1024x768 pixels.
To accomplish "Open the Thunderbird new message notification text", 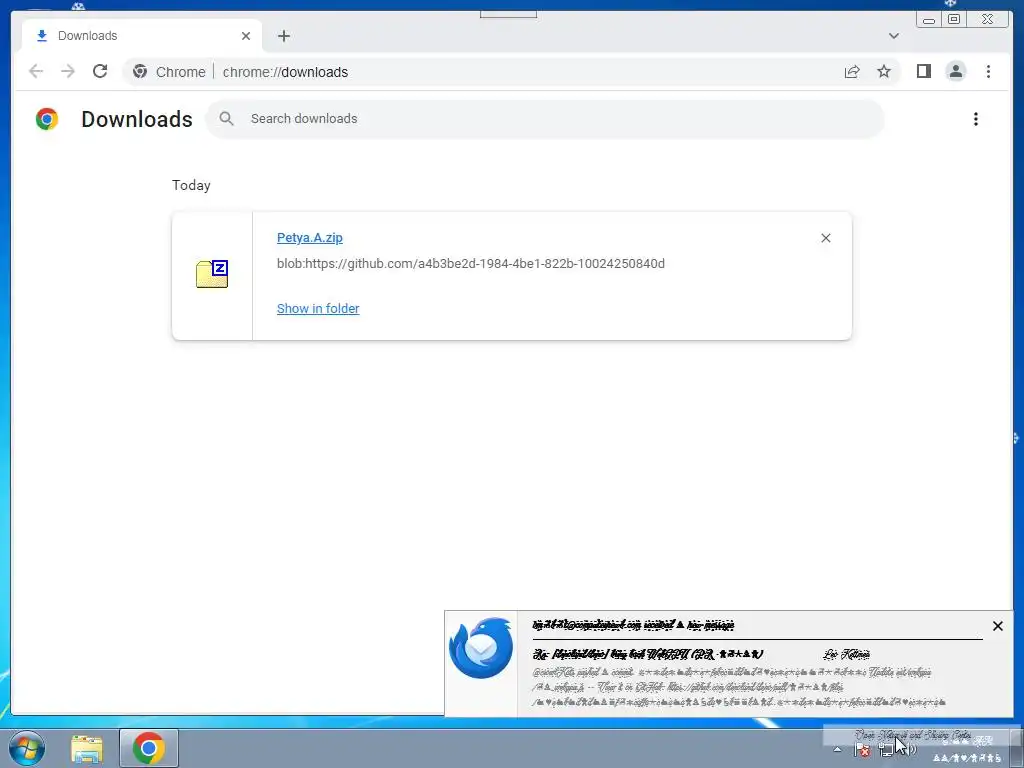I will [633, 625].
